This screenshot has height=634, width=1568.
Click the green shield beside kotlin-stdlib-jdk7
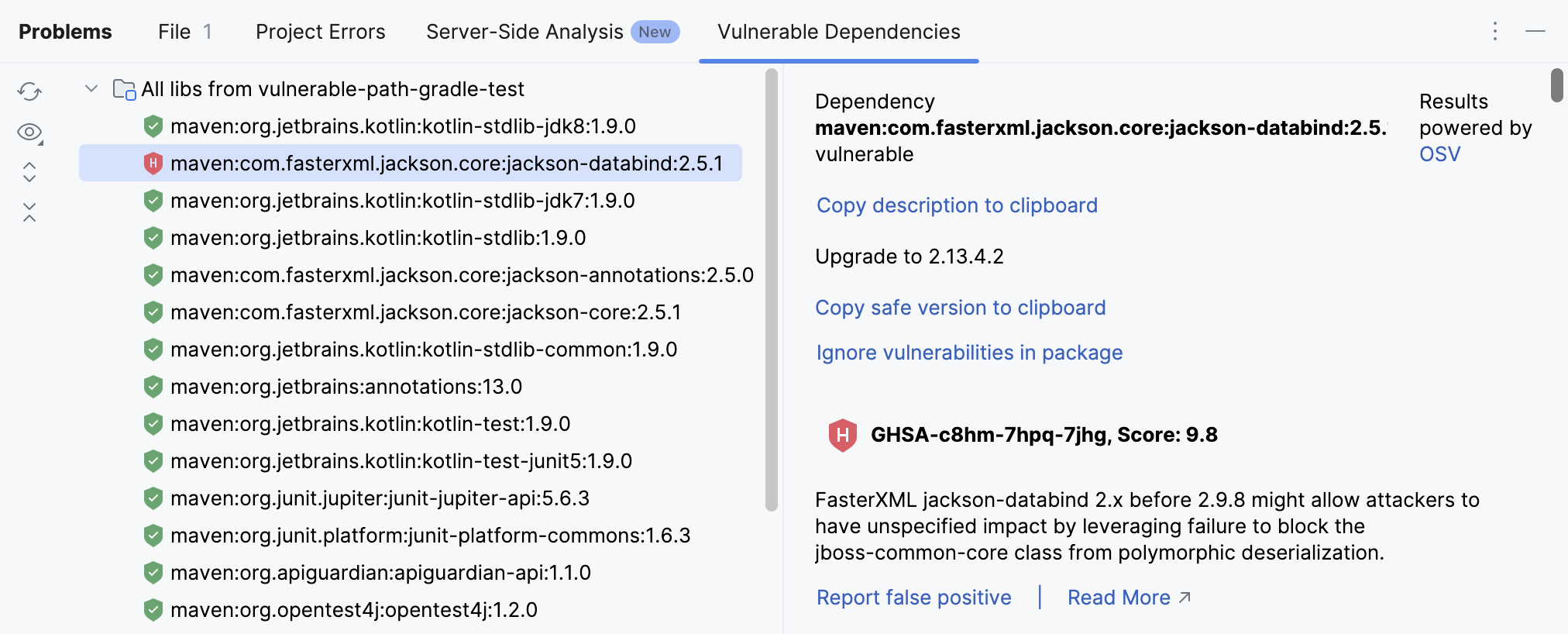(x=153, y=201)
